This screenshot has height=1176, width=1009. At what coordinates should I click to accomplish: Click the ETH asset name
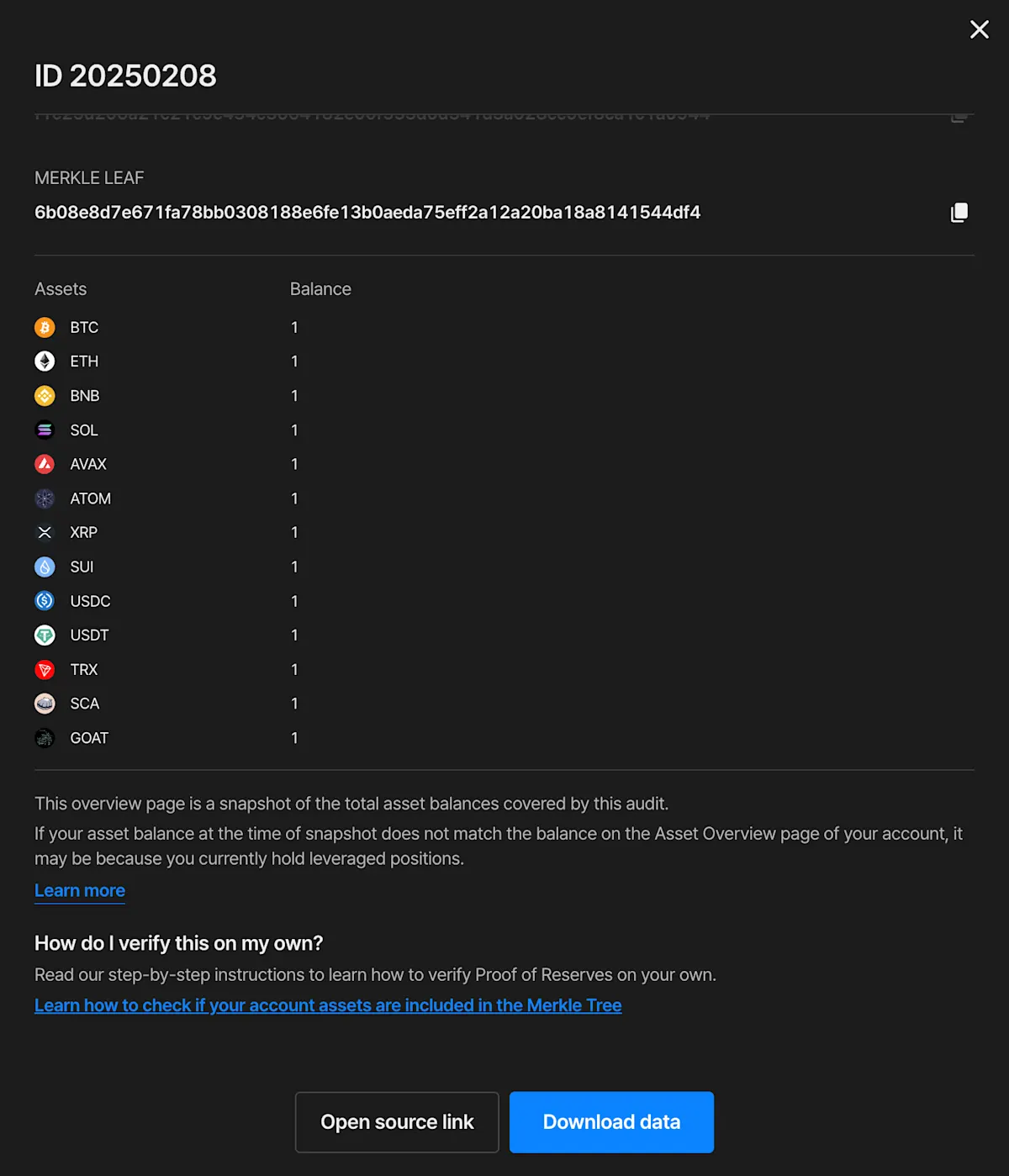coord(84,361)
